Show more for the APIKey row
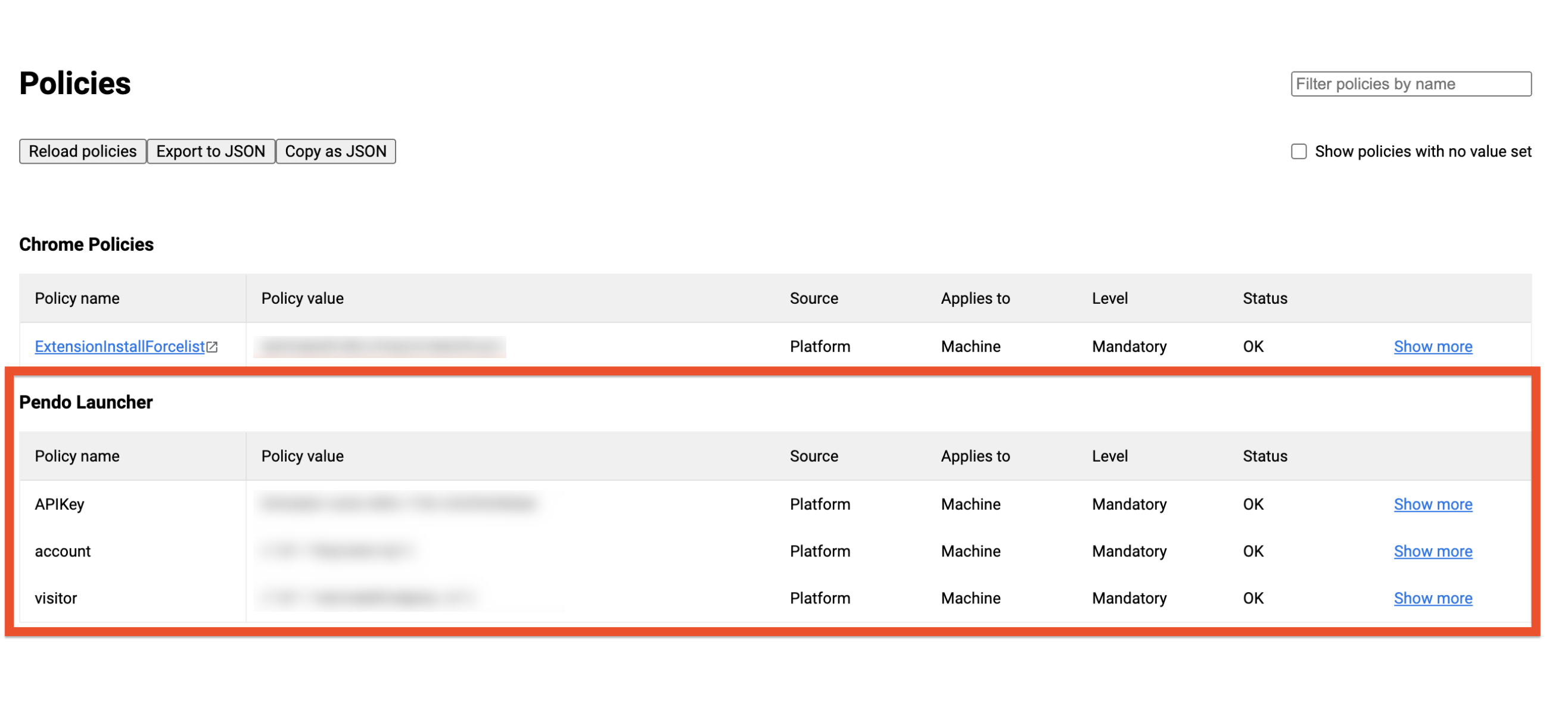 point(1433,503)
